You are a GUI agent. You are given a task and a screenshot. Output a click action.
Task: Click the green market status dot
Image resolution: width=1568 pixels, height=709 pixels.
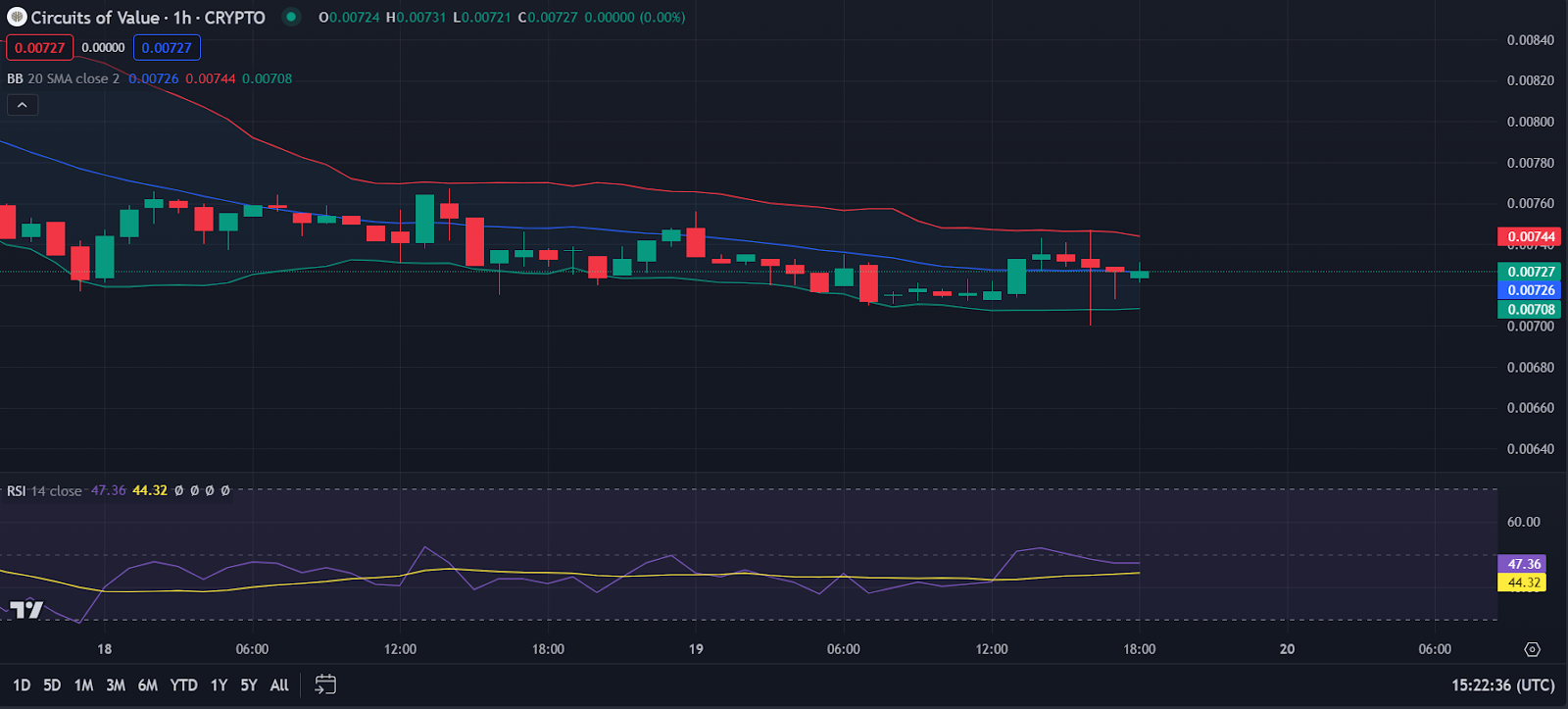[x=291, y=17]
